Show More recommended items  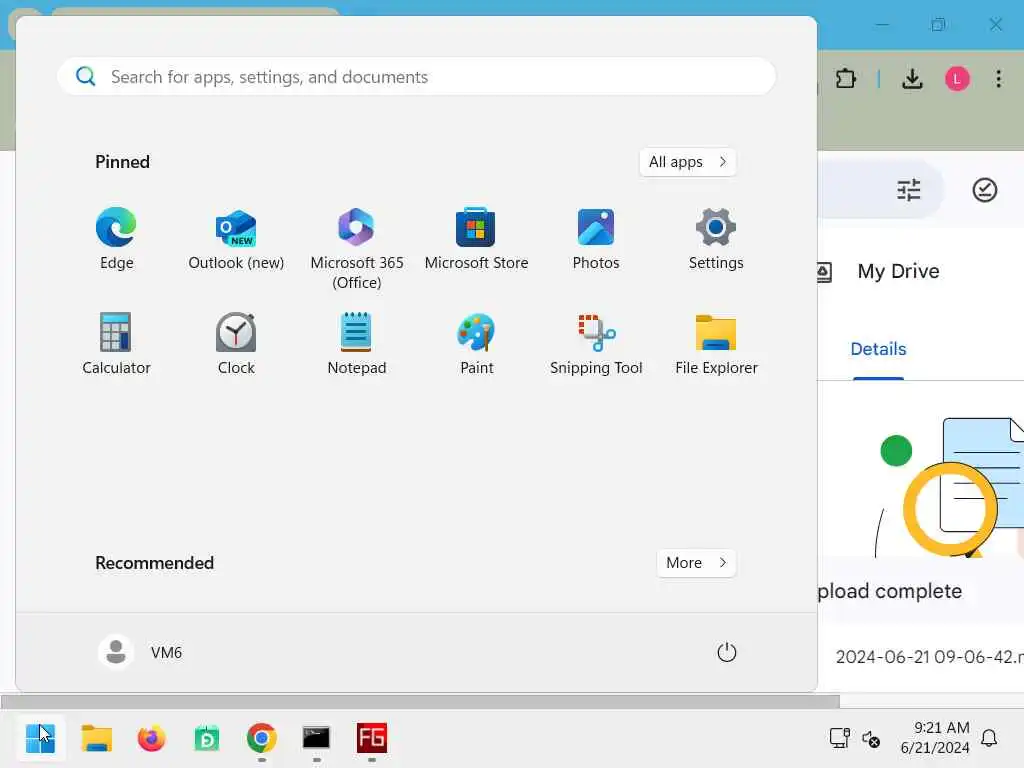[696, 563]
